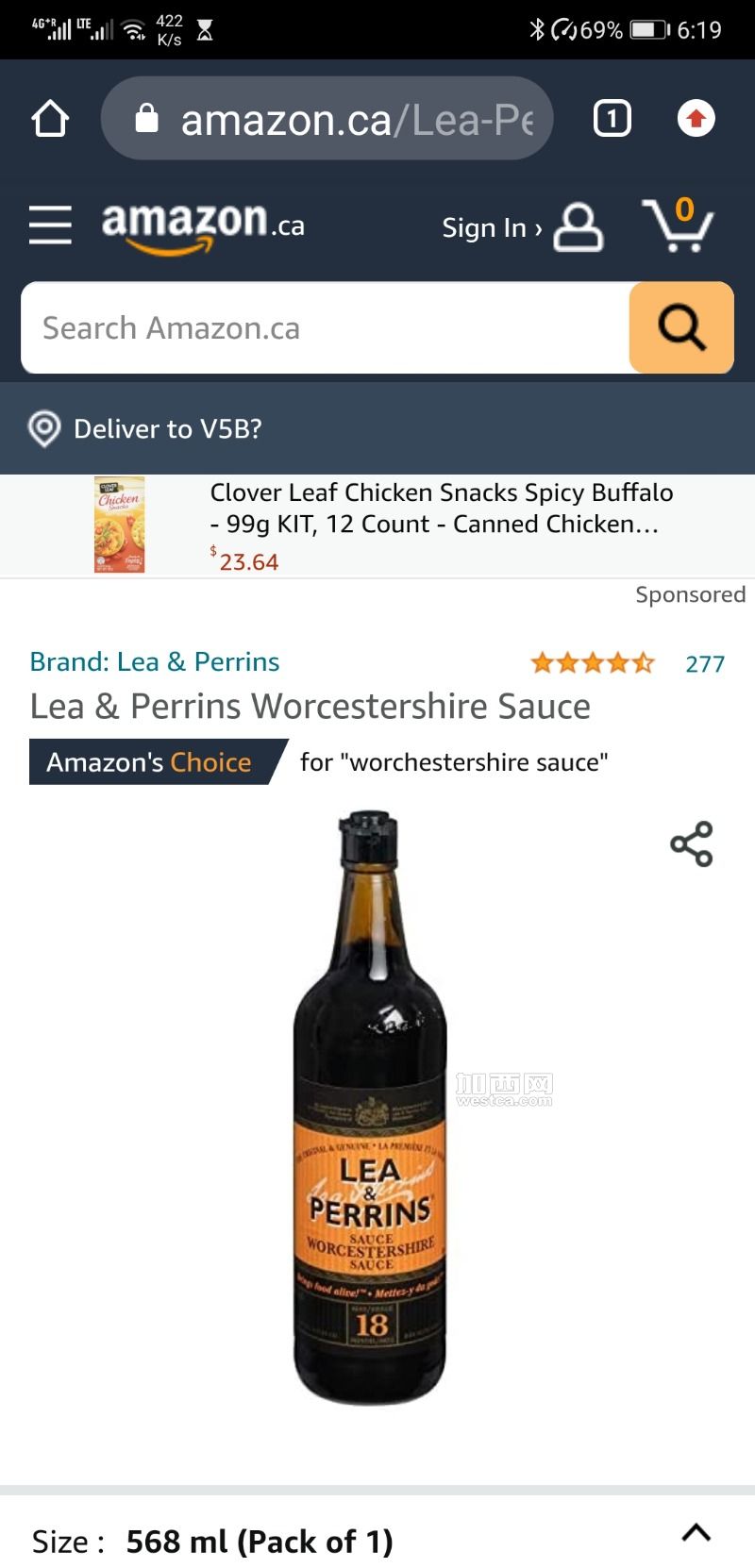
Task: Tap the share icon beside product image
Action: 692,844
